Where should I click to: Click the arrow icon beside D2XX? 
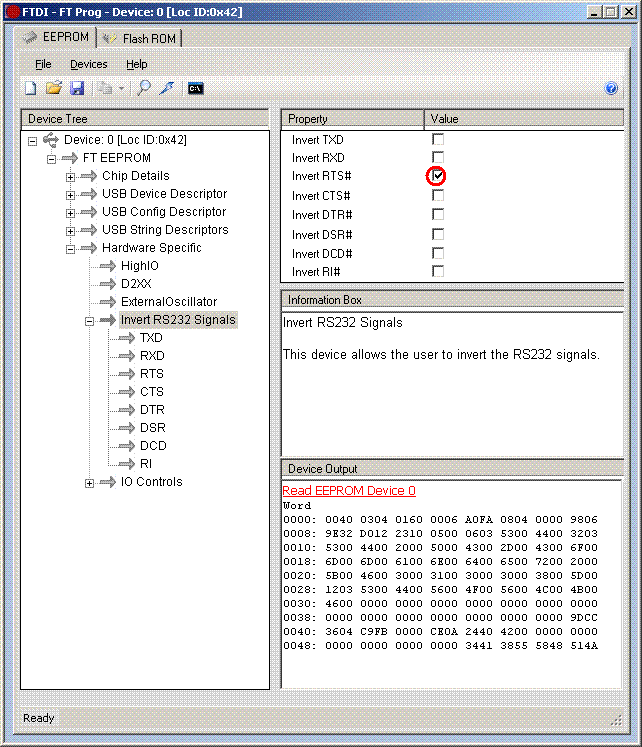click(x=108, y=284)
